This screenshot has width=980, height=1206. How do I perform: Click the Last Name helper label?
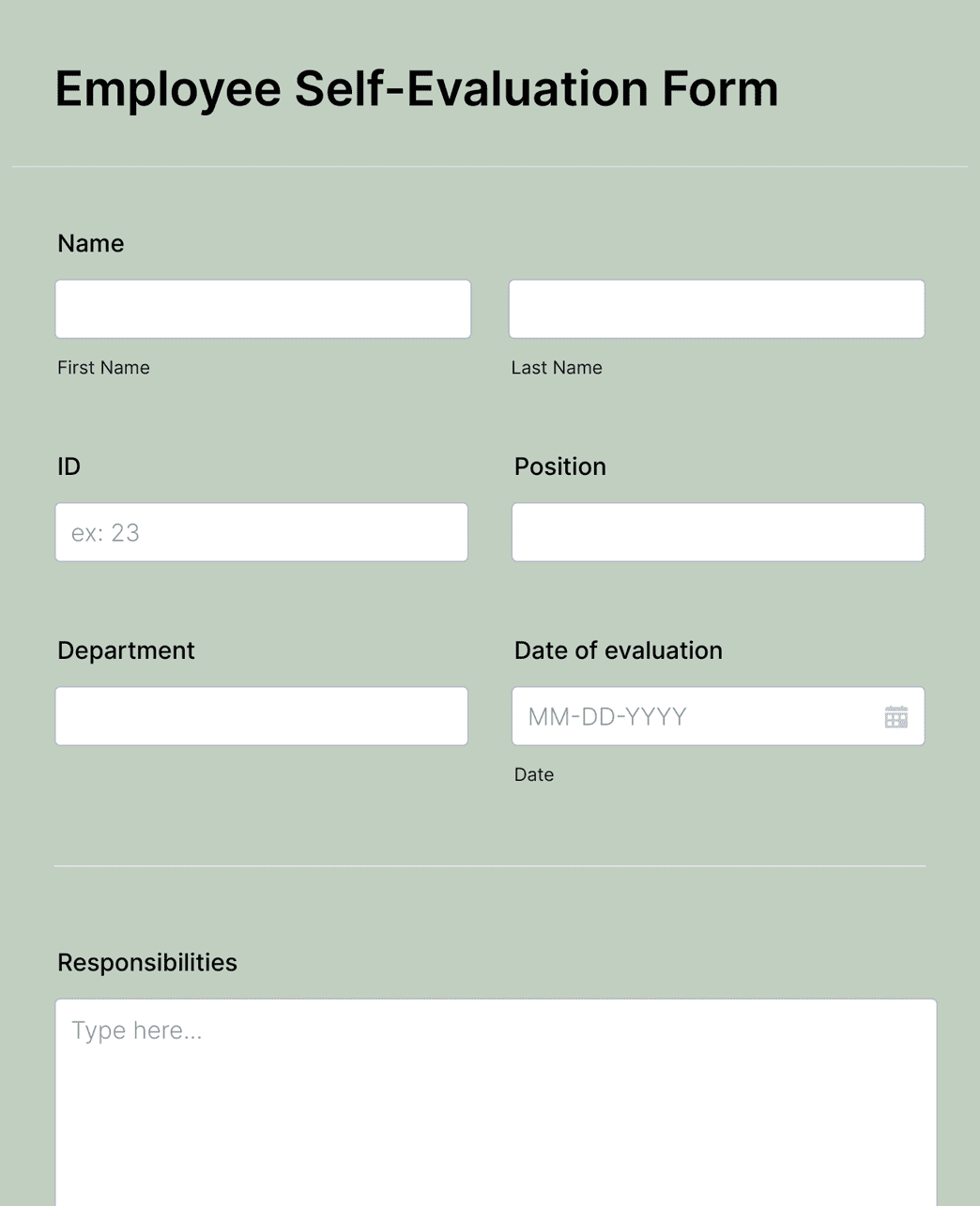click(557, 367)
